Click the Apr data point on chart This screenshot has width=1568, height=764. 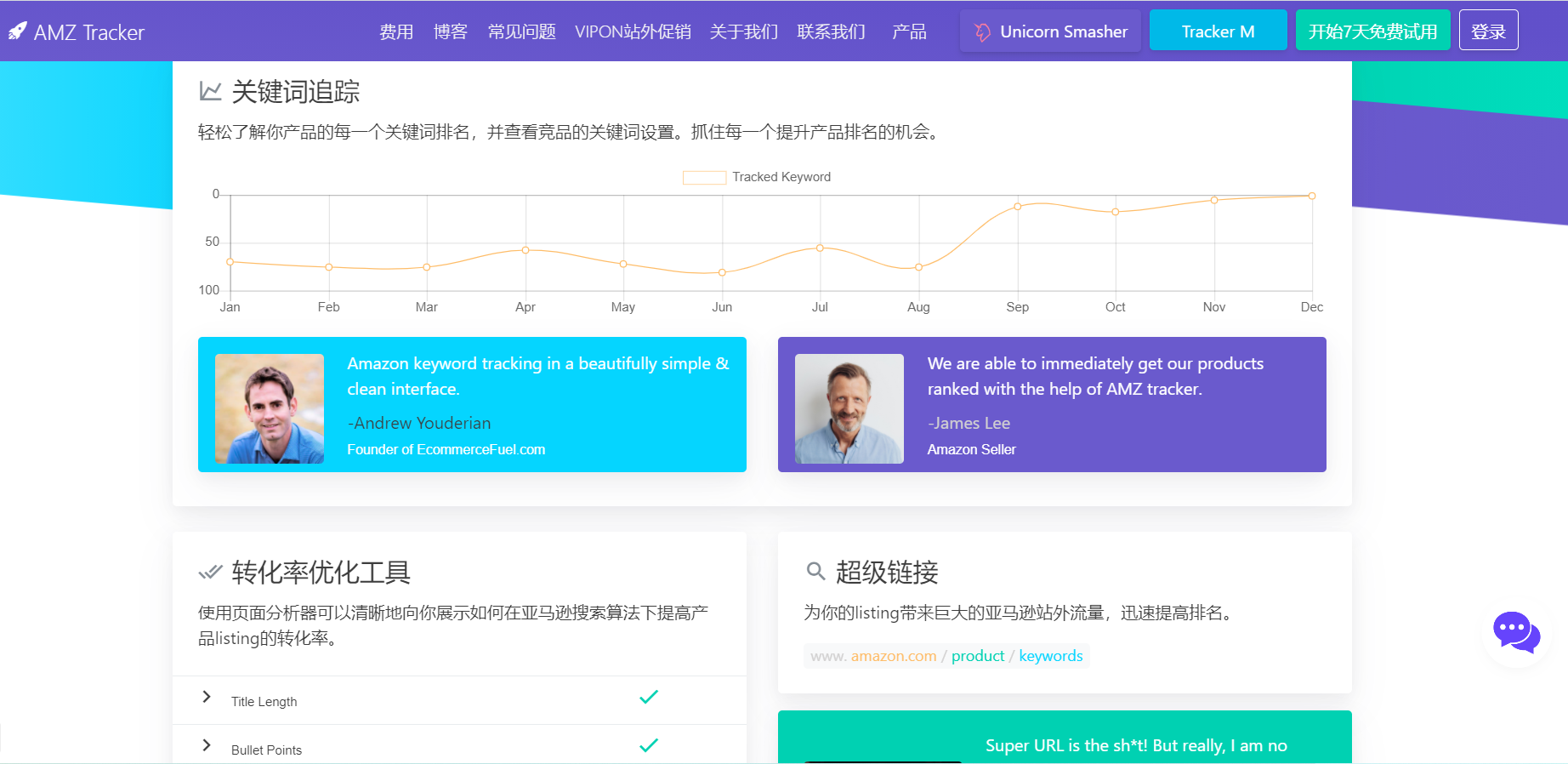point(526,250)
